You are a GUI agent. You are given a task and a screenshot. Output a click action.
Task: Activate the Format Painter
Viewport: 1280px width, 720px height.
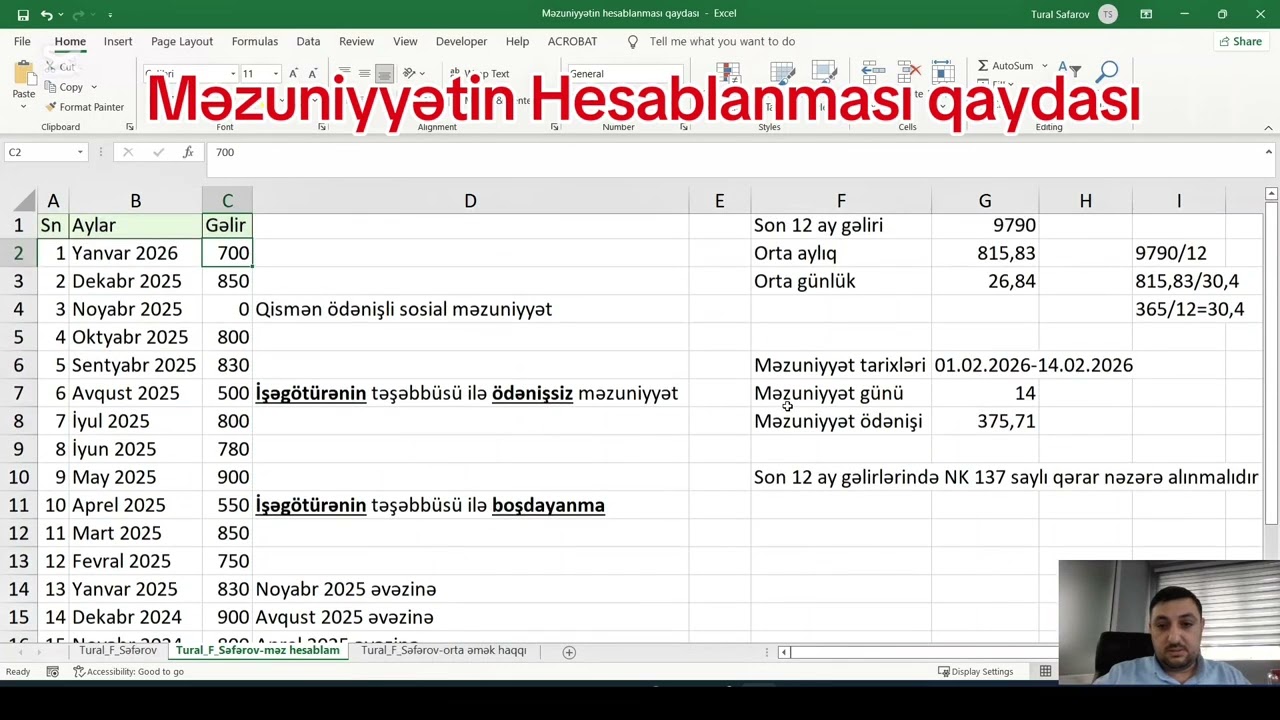(x=84, y=107)
